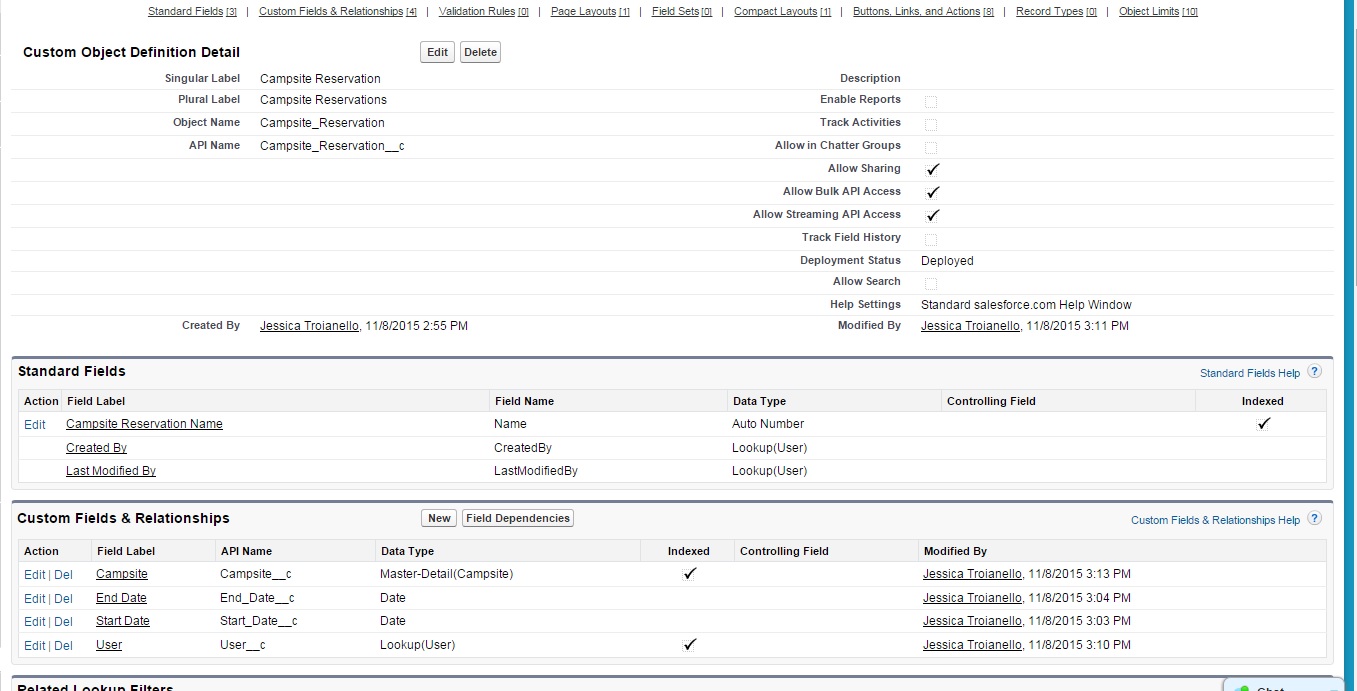Toggle the Enable Reports checkbox

pos(931,101)
